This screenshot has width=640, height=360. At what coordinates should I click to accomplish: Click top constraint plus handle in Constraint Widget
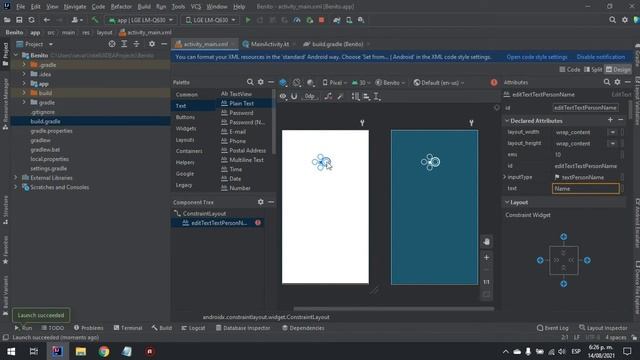564,237
